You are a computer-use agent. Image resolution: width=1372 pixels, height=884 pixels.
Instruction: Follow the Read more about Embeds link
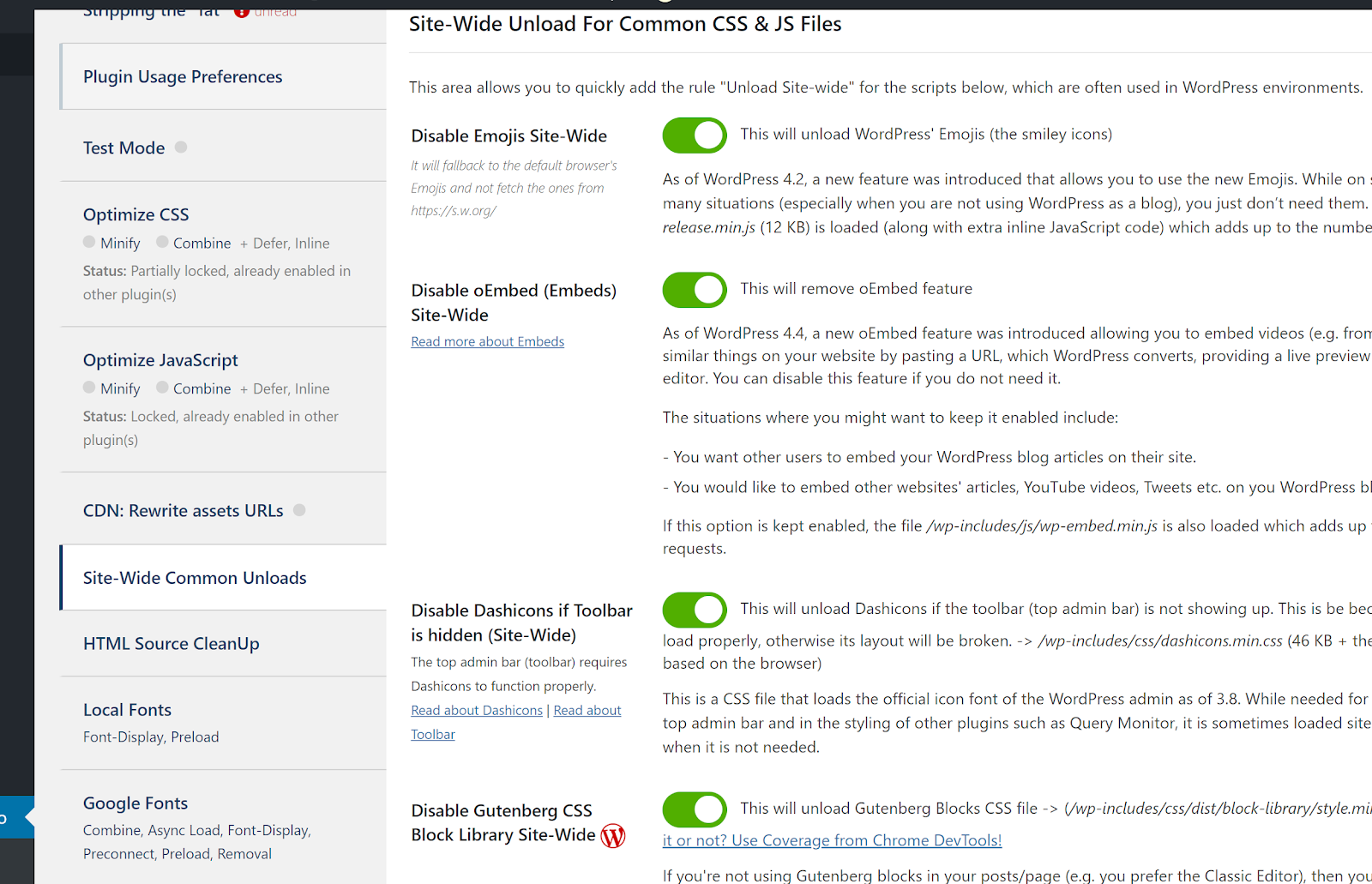point(487,341)
